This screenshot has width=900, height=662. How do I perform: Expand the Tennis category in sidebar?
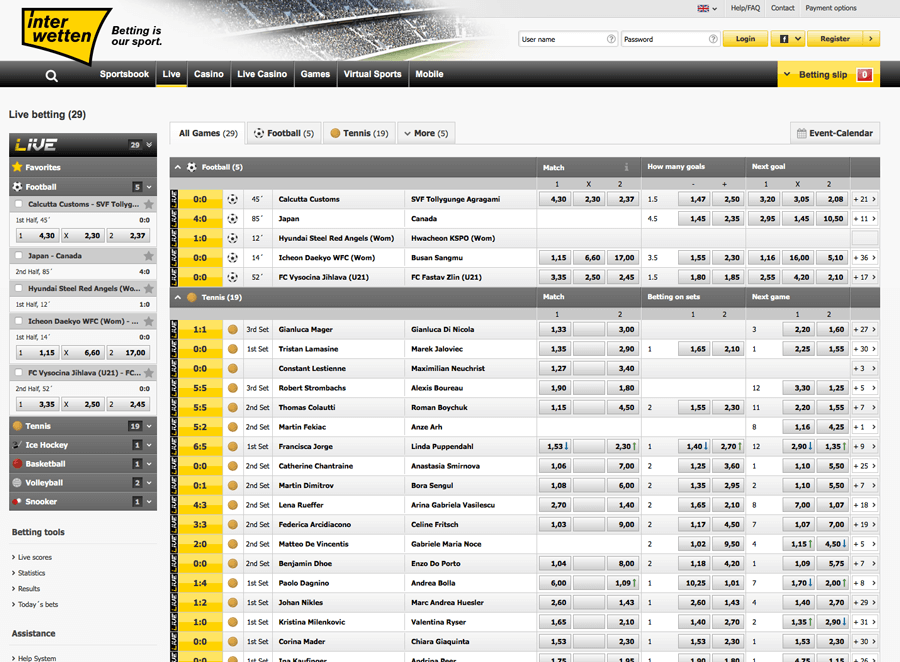tap(149, 426)
